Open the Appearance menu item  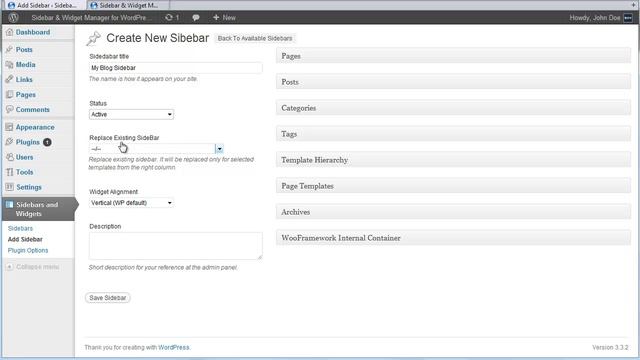(35, 127)
